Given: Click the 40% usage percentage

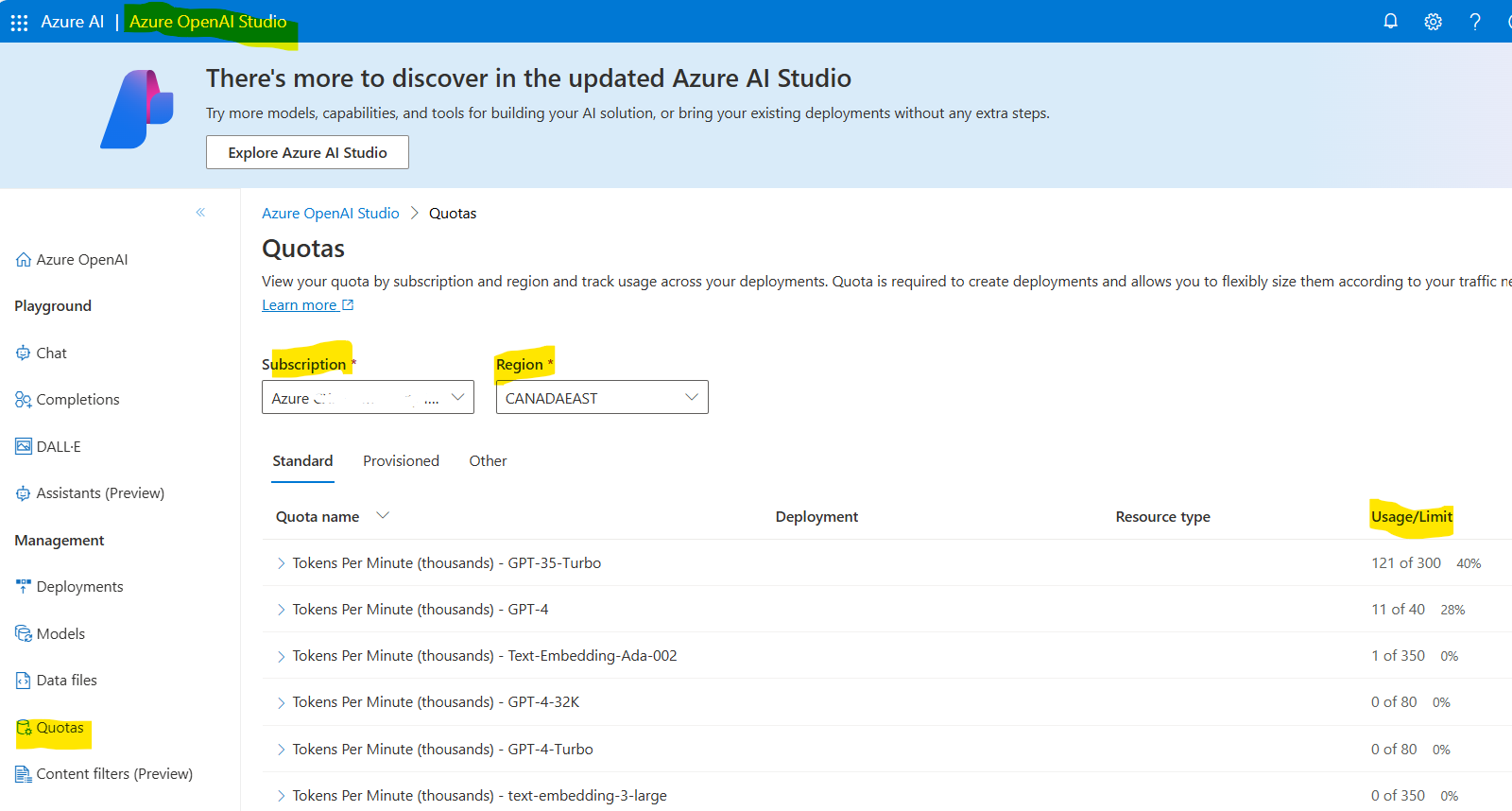Looking at the screenshot, I should tap(1469, 563).
